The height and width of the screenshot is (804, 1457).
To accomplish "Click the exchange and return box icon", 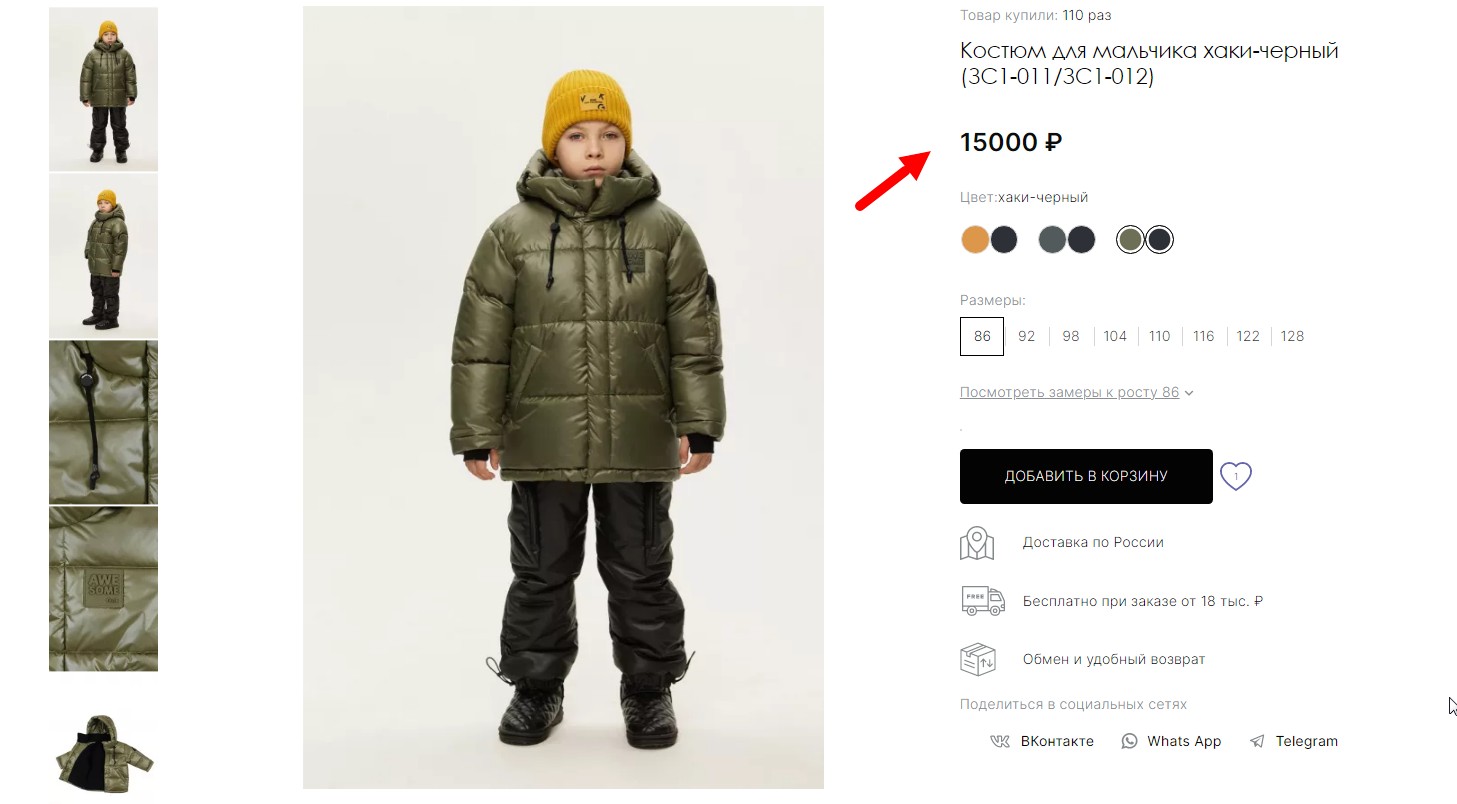I will [978, 659].
